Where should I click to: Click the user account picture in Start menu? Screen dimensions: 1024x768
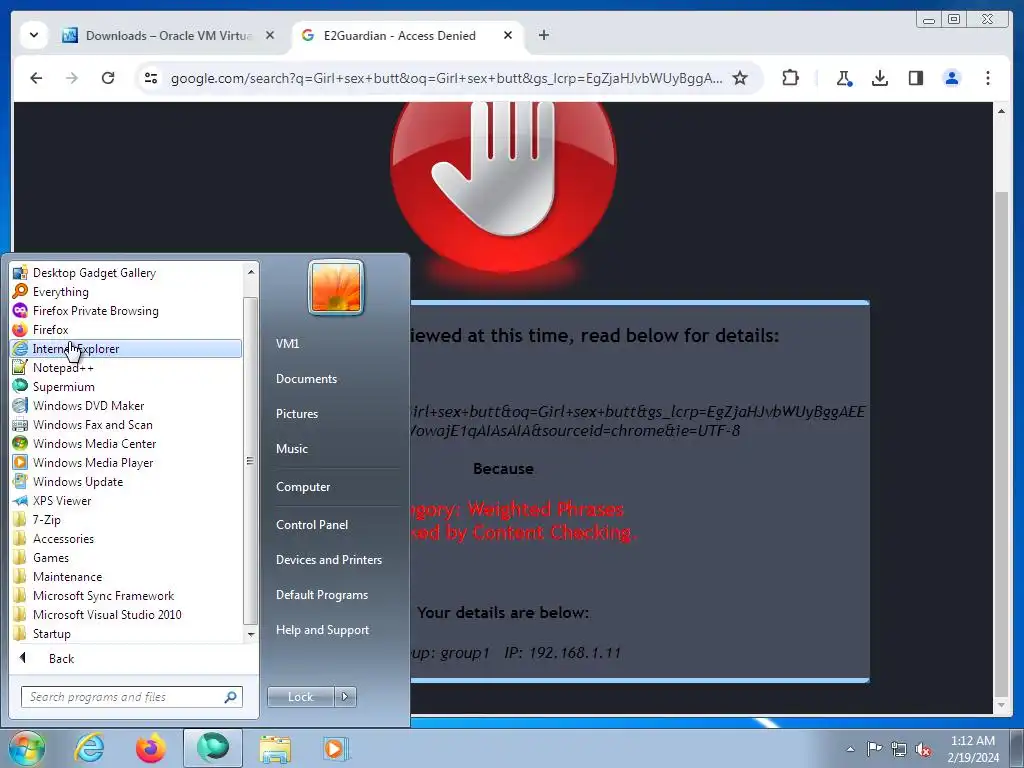(336, 287)
